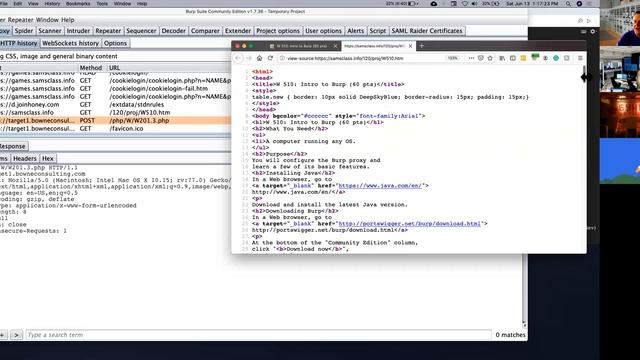Click the site info icon in Firefox address bar
This screenshot has width=640, height=360.
282,58
